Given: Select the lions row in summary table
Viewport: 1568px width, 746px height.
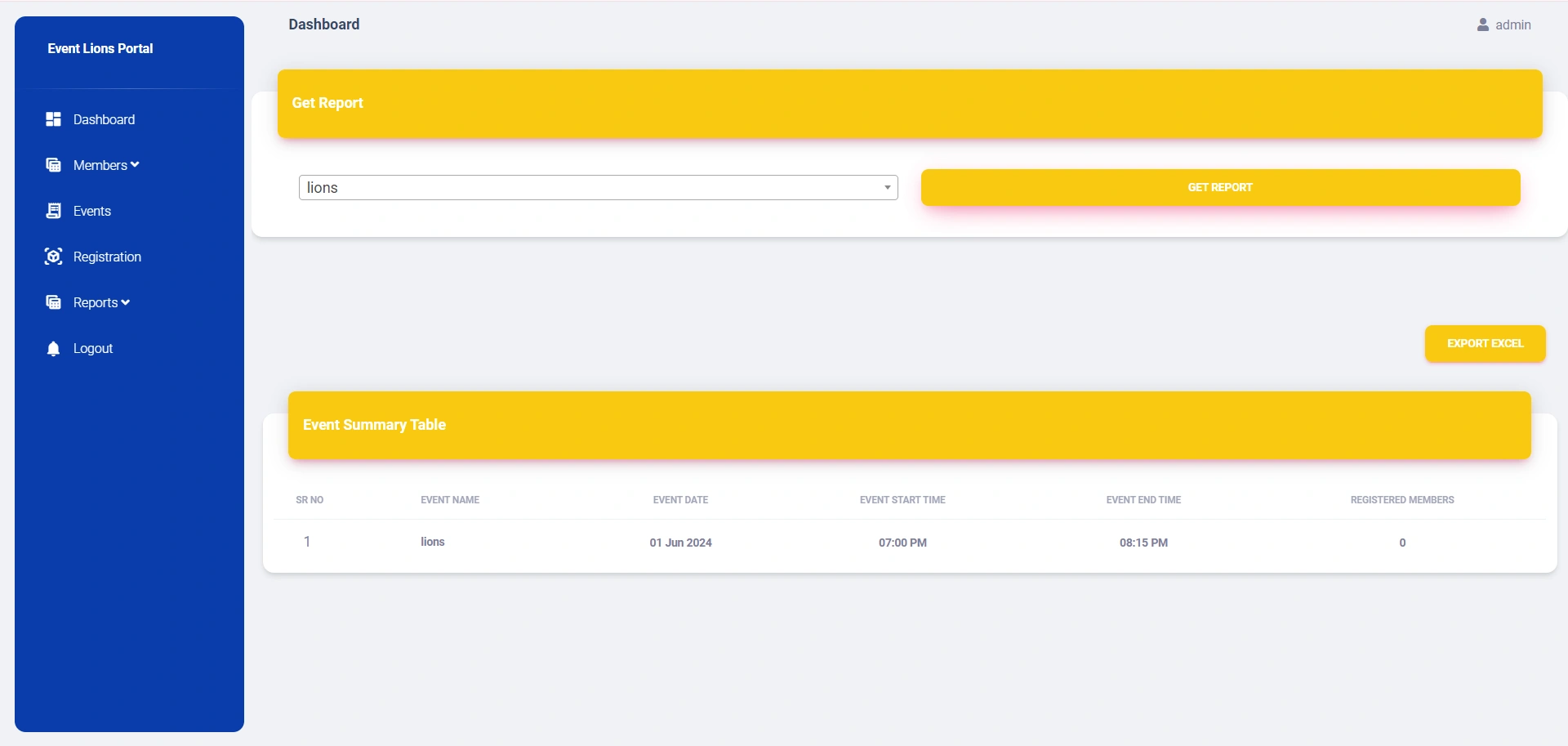Looking at the screenshot, I should click(433, 542).
